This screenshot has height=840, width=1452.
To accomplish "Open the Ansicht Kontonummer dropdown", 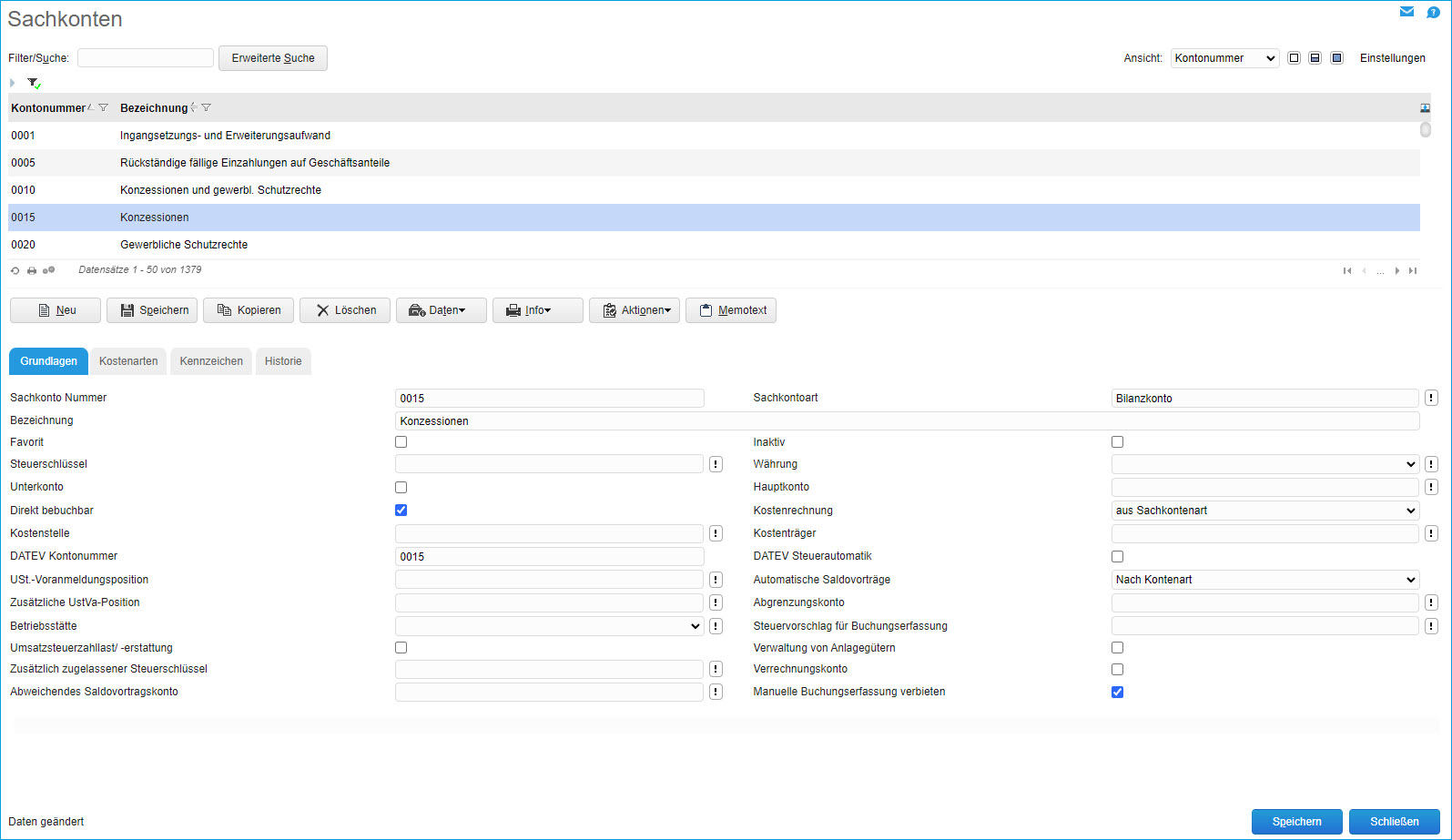I will (1224, 58).
